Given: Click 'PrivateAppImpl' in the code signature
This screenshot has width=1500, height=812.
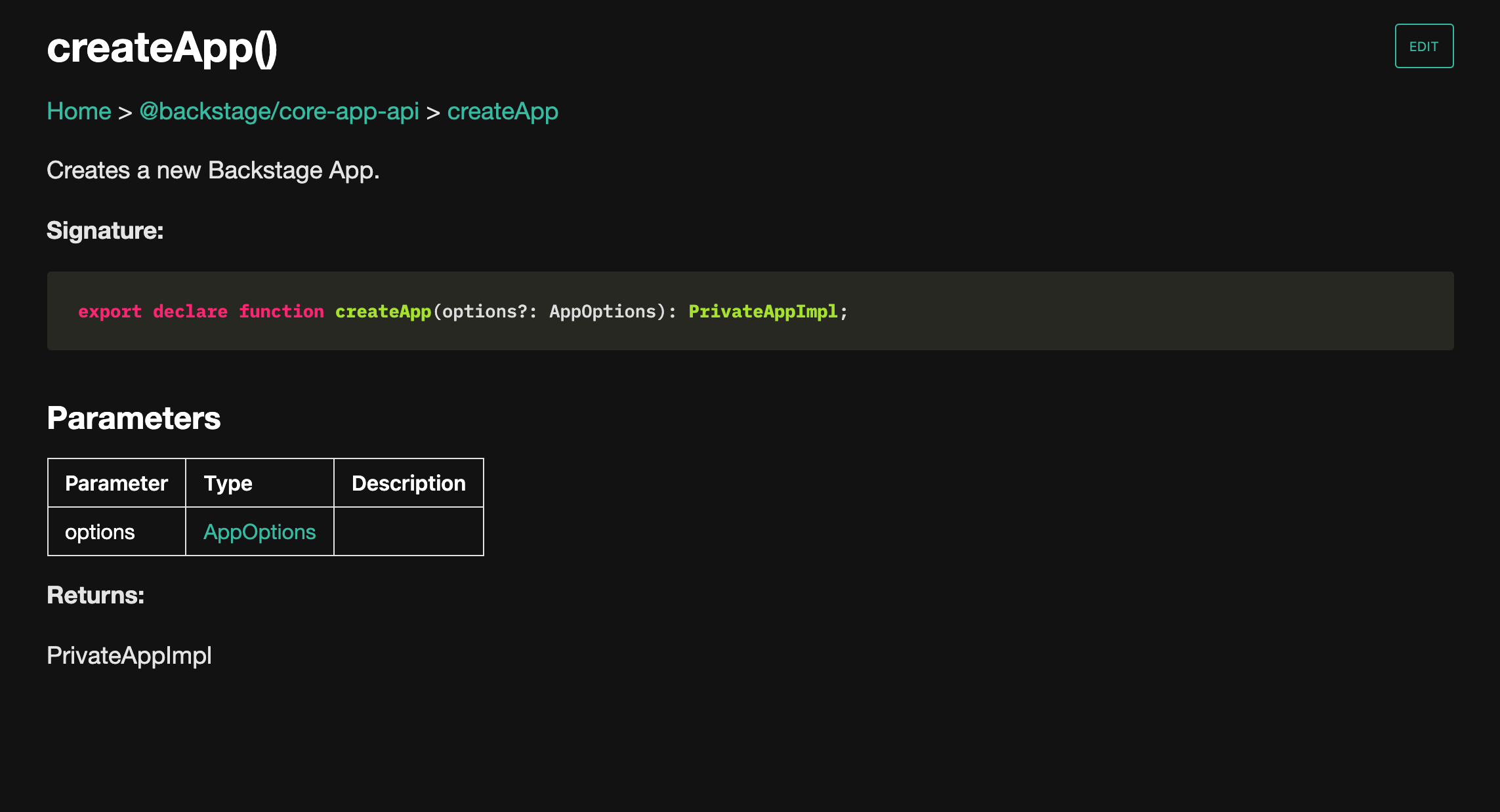Looking at the screenshot, I should [x=763, y=312].
